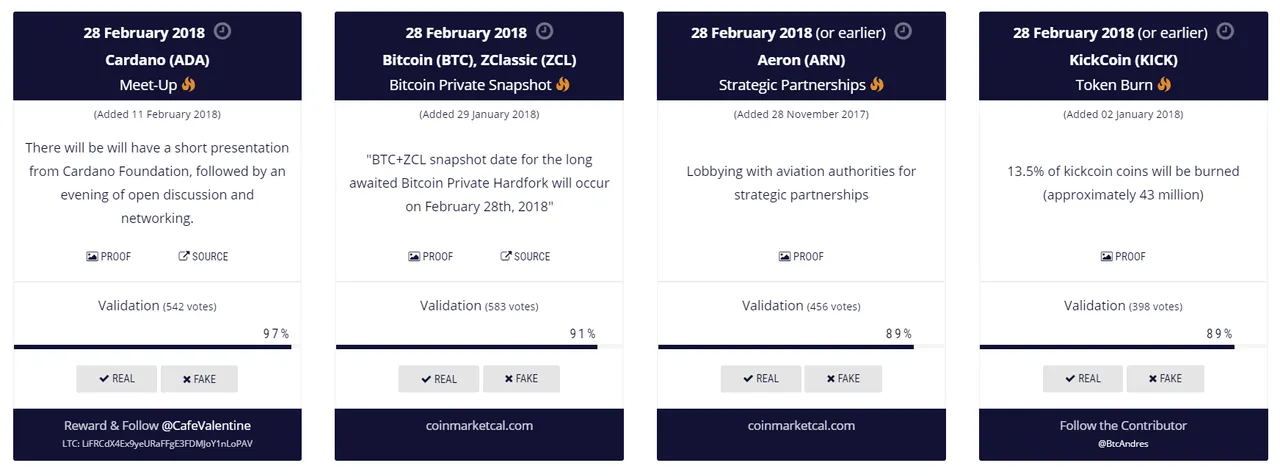Vote FAKE on KickCoin Token Burn

(x=1165, y=379)
